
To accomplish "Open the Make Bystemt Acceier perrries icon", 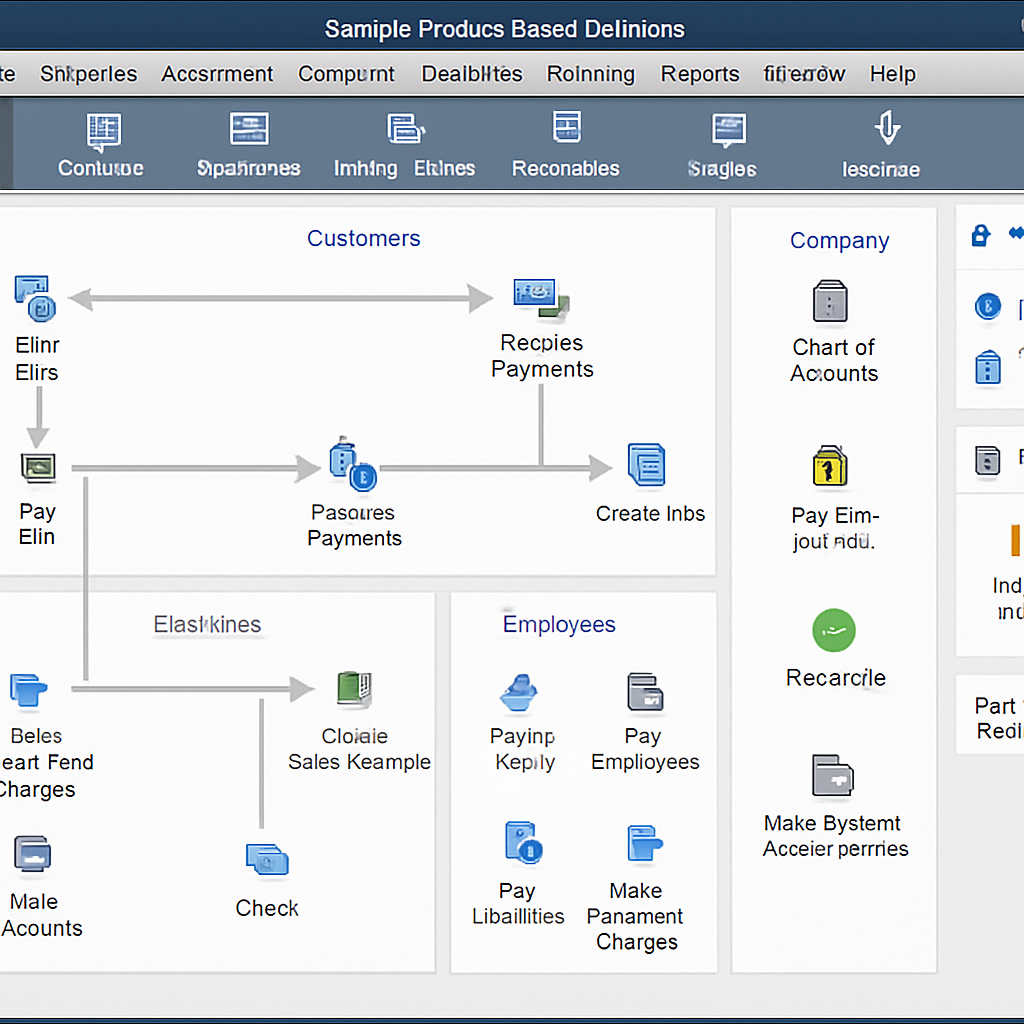I will pyautogui.click(x=833, y=775).
